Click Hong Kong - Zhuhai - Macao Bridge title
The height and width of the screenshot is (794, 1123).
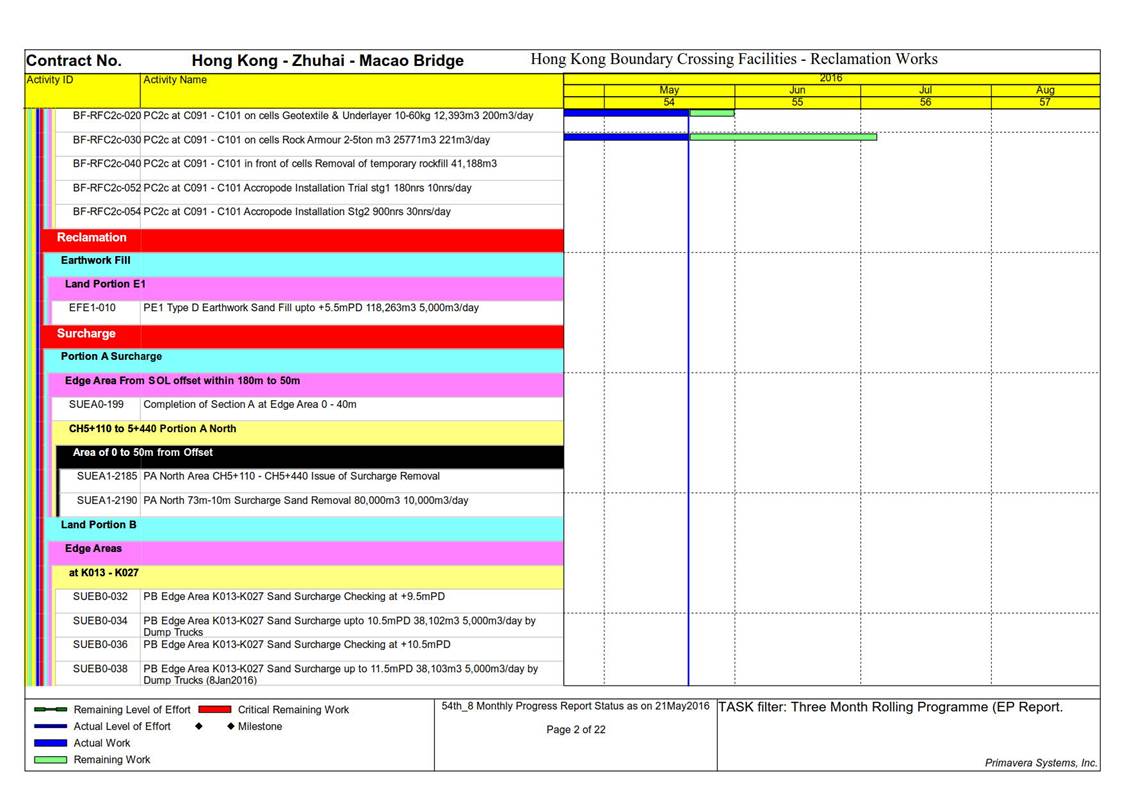pos(327,61)
